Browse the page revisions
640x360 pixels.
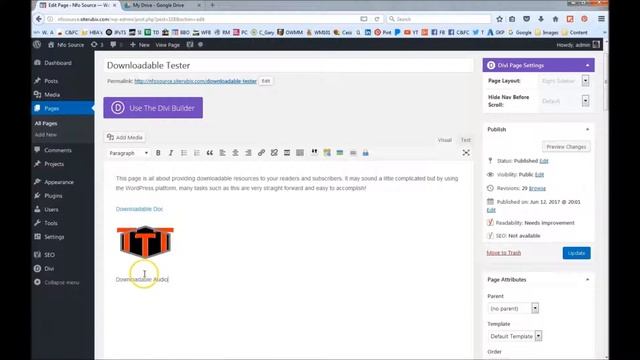(537, 188)
